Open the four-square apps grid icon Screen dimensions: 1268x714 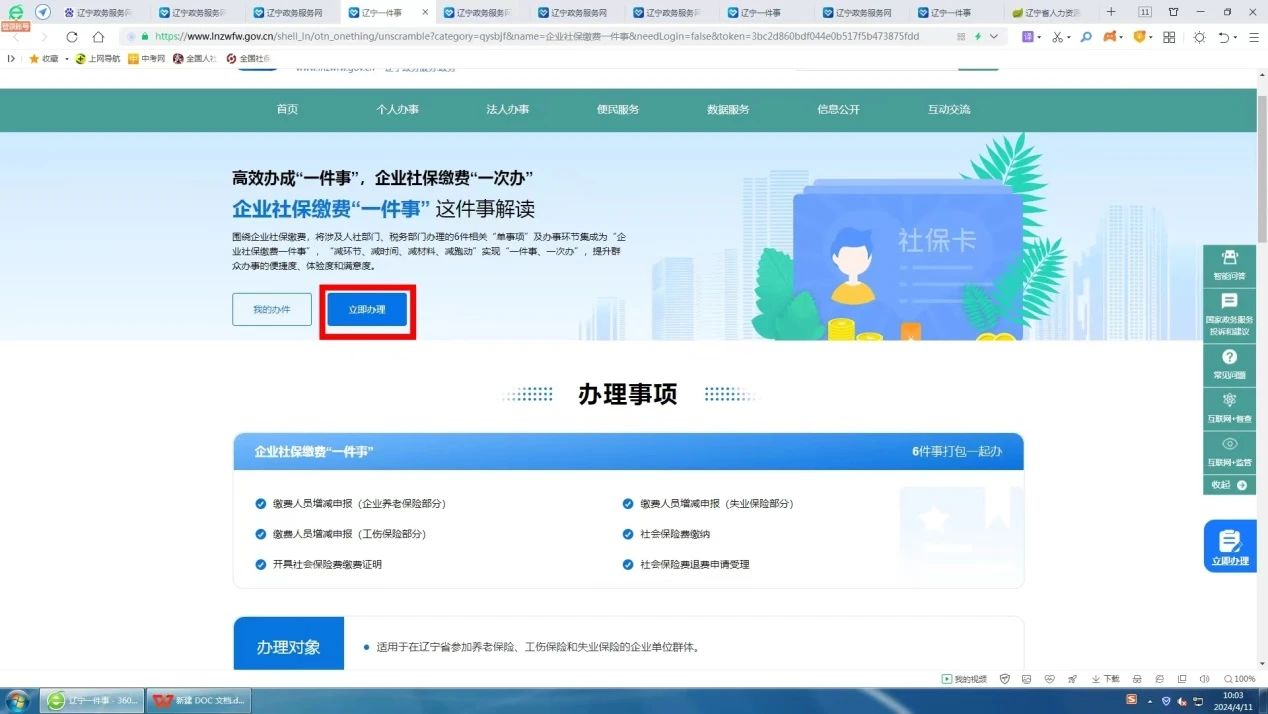pyautogui.click(x=1169, y=37)
